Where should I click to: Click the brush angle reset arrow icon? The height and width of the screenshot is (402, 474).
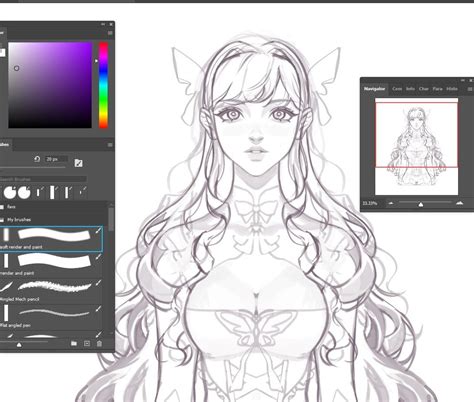37,159
